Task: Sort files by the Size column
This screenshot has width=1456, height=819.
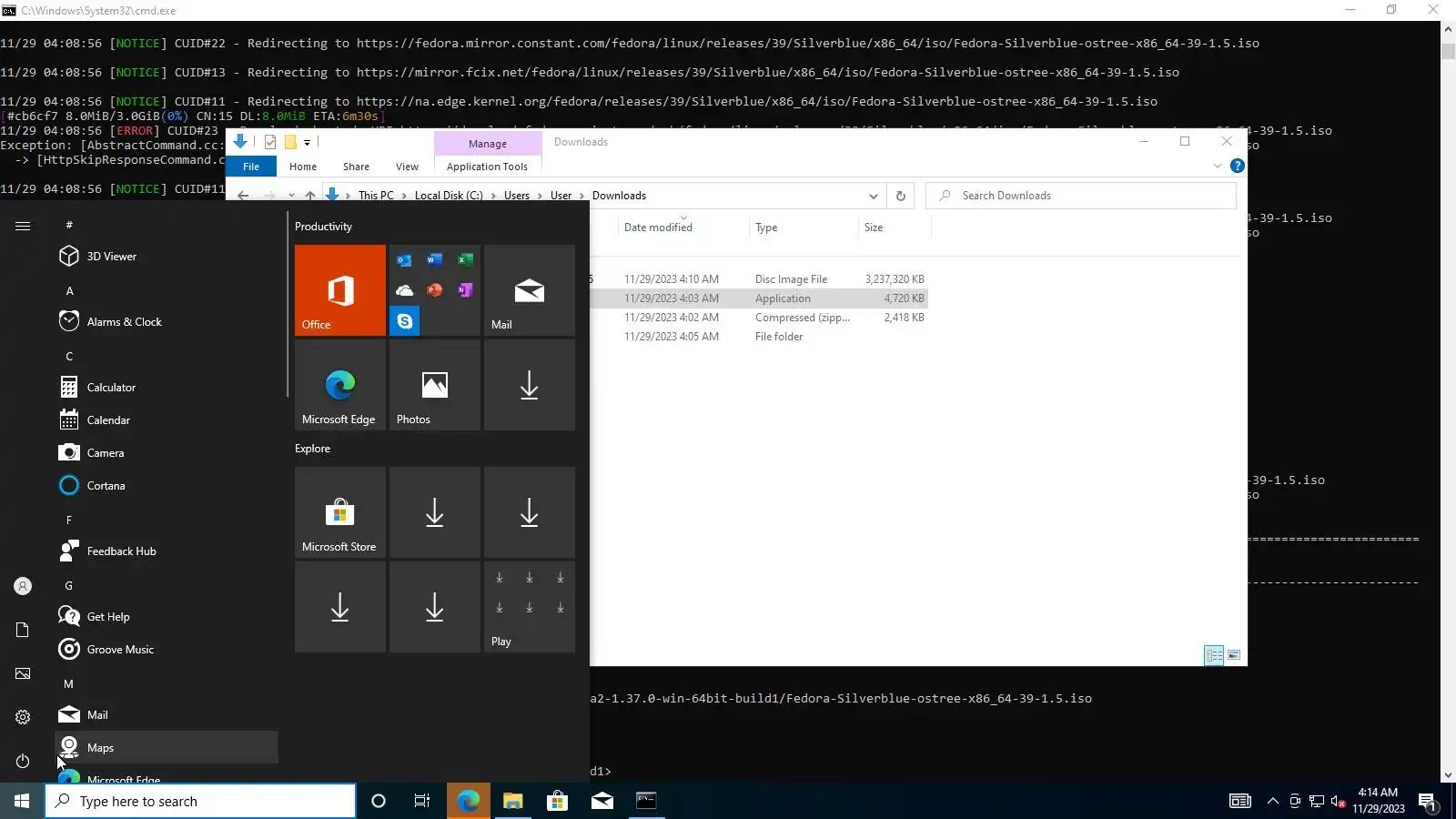Action: [895, 227]
